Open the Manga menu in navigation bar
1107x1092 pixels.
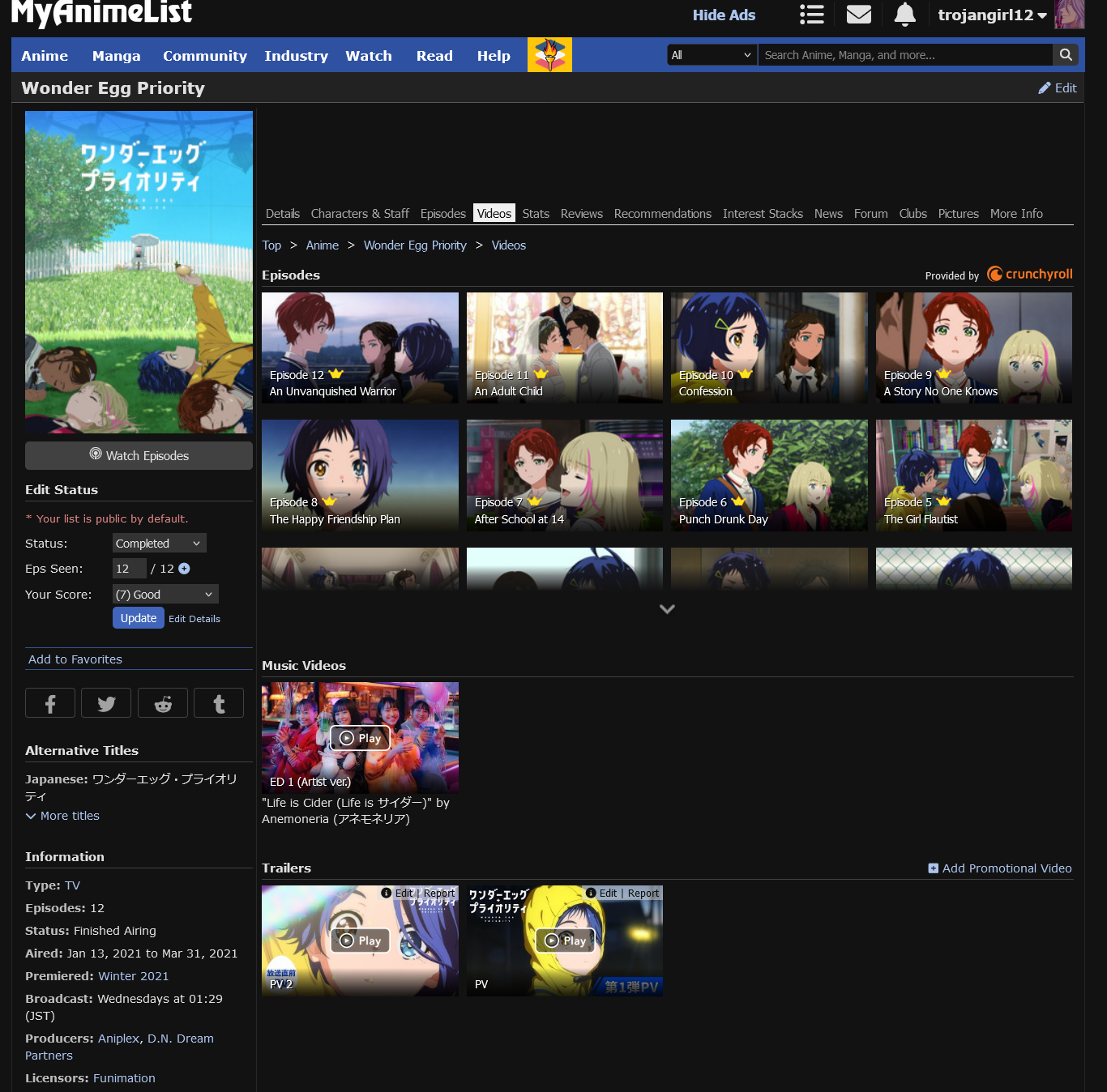[x=116, y=56]
